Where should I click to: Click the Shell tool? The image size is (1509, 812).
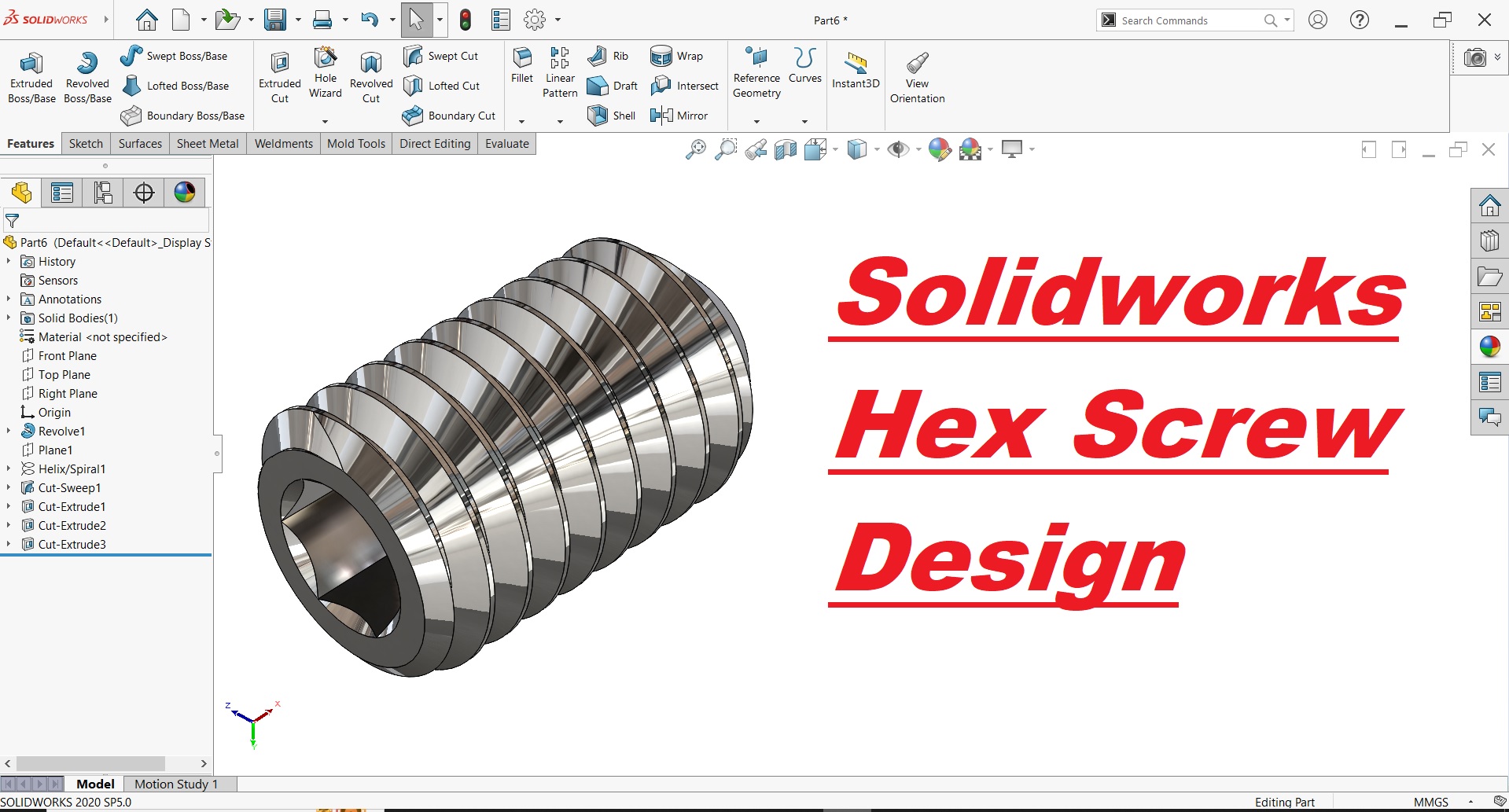pyautogui.click(x=611, y=116)
